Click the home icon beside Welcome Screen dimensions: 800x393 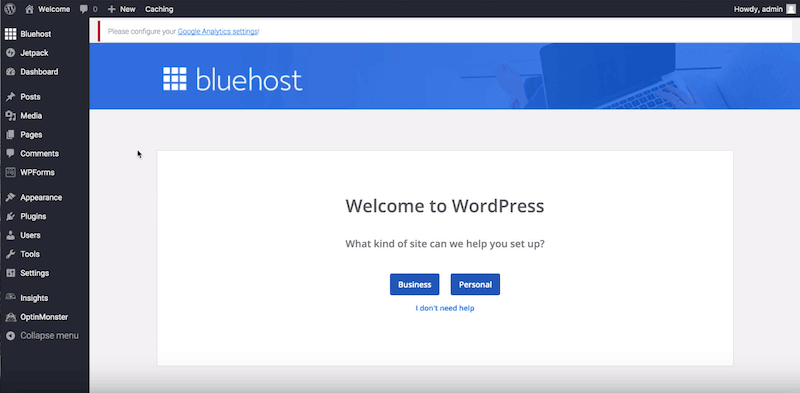pos(29,9)
